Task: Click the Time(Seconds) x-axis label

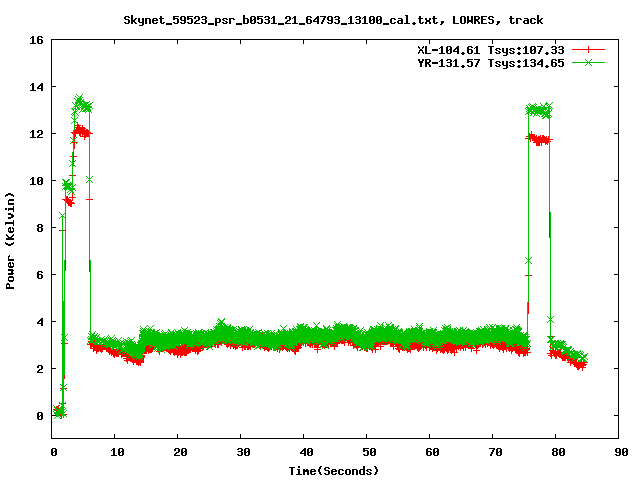Action: tap(334, 471)
